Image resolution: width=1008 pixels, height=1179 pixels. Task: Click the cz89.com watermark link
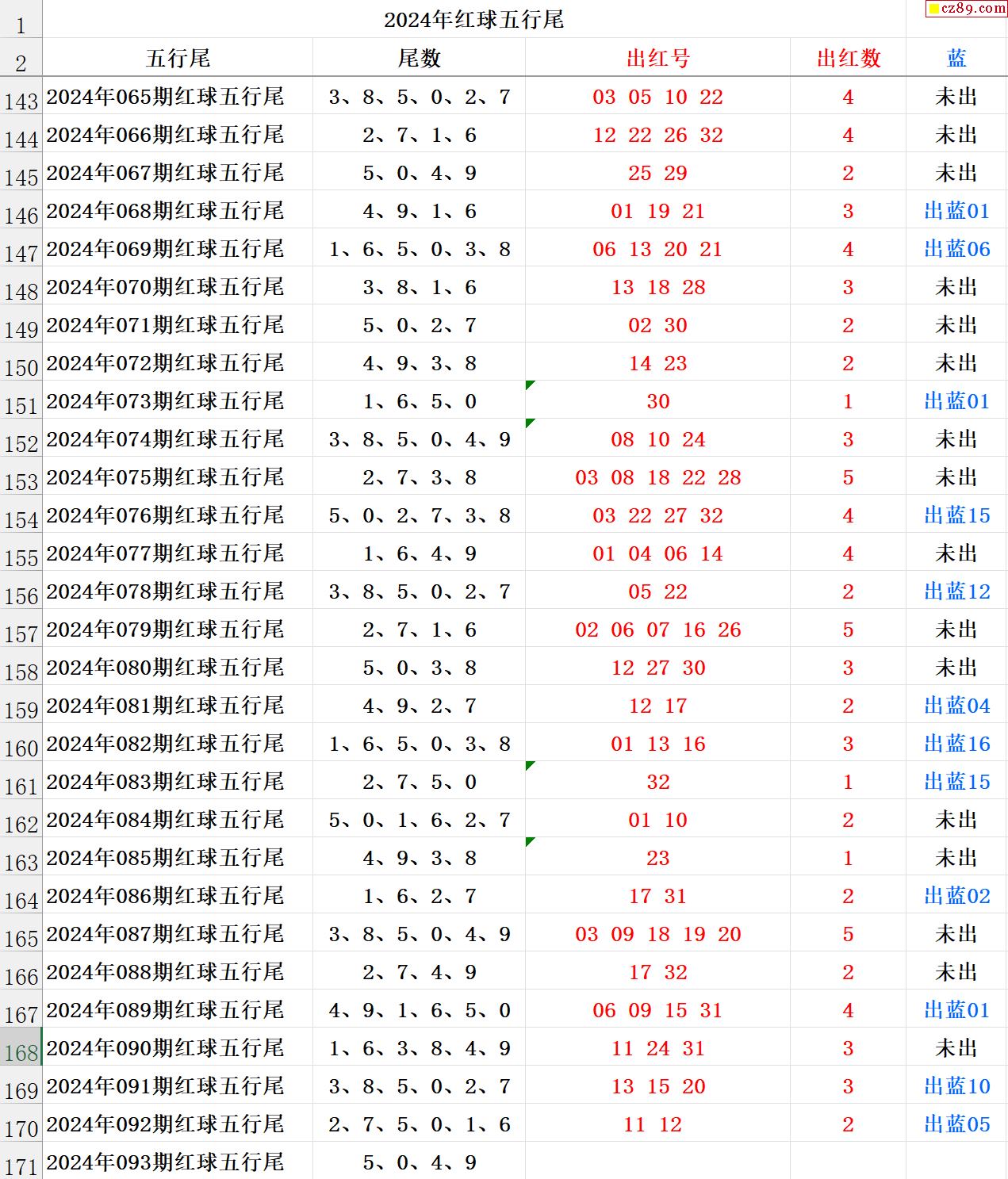[966, 9]
